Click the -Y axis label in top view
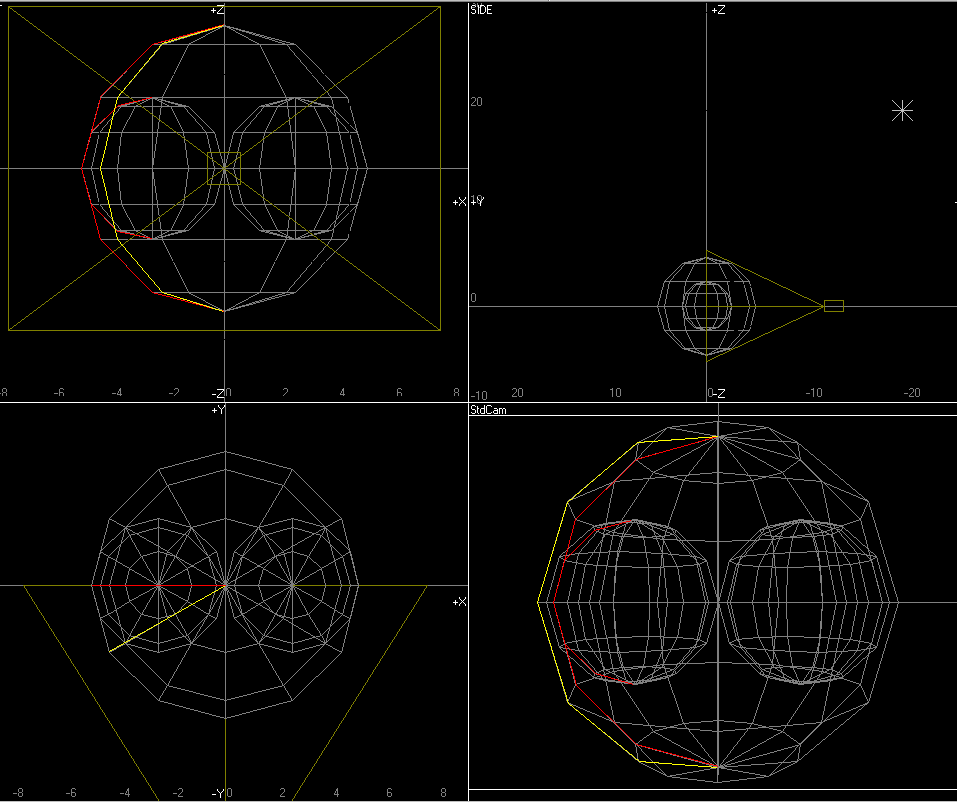The image size is (957, 803). pyautogui.click(x=217, y=794)
